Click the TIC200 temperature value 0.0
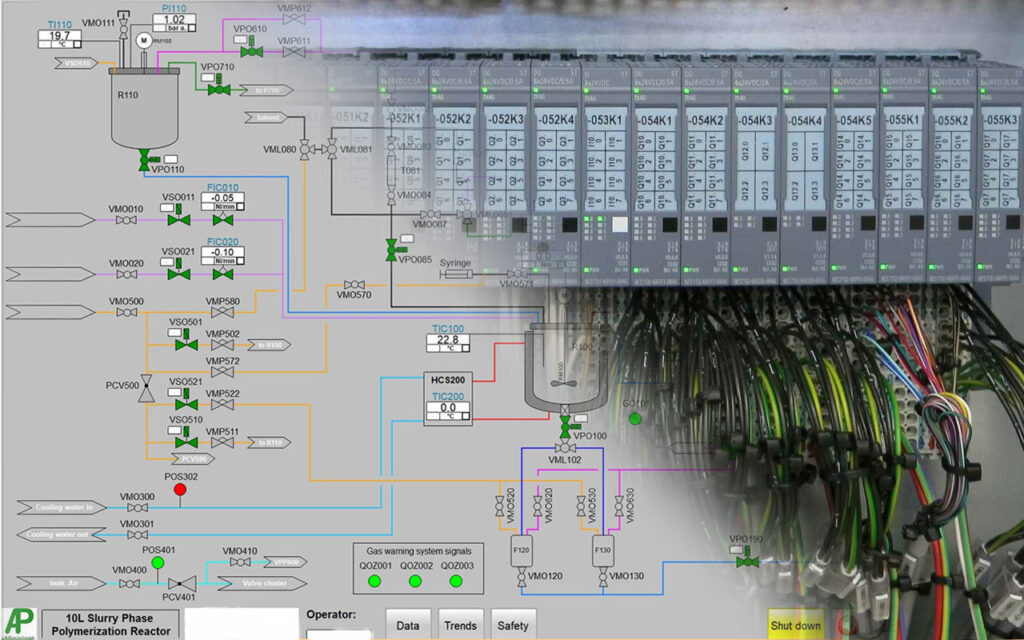The image size is (1024, 640). [448, 408]
